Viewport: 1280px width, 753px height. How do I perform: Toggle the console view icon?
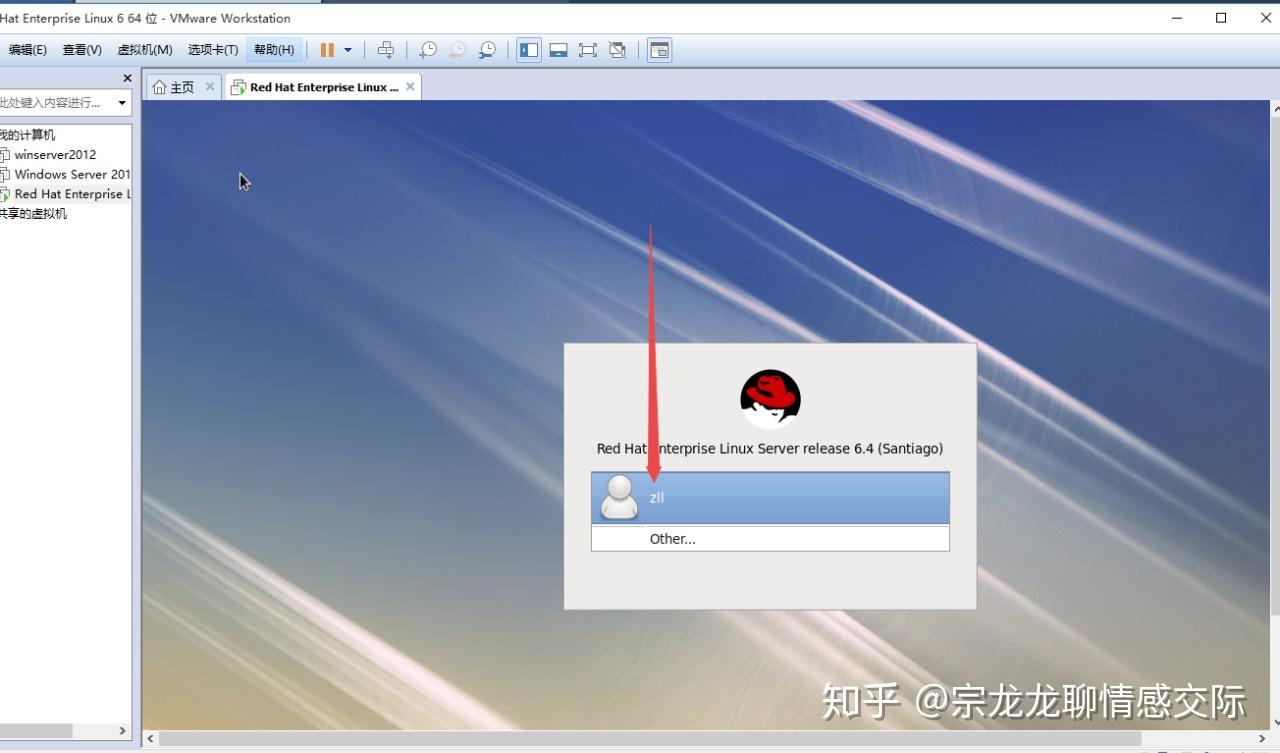pyautogui.click(x=659, y=50)
